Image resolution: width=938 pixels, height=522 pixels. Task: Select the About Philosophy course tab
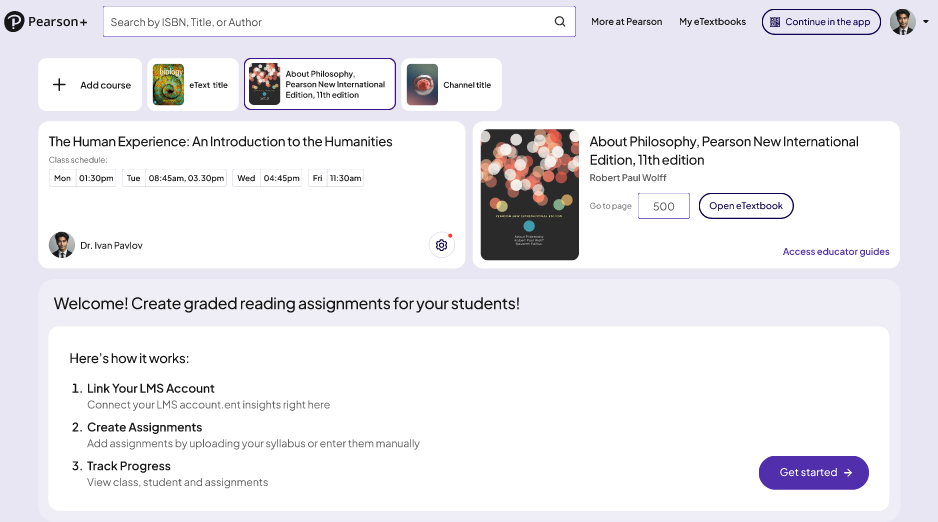(x=319, y=84)
